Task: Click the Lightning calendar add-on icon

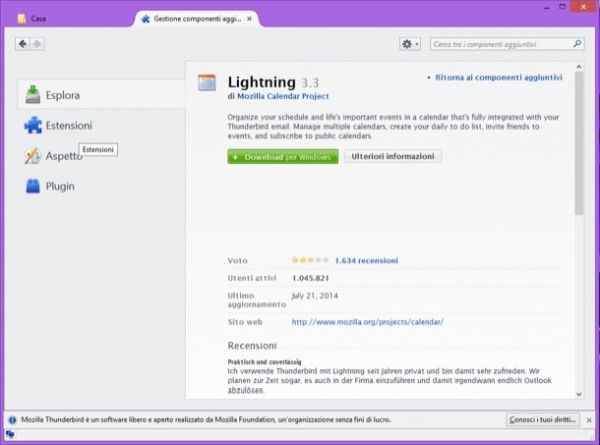Action: [x=207, y=83]
